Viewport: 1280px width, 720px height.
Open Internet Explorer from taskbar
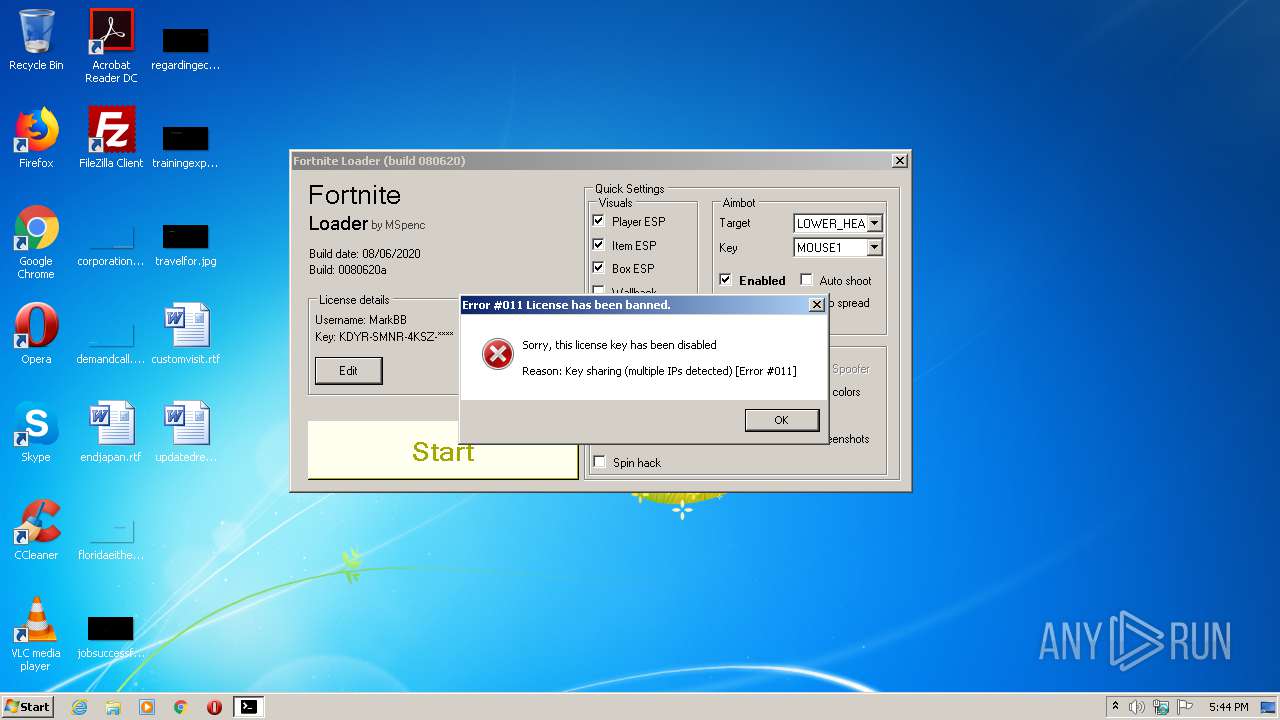[80, 707]
